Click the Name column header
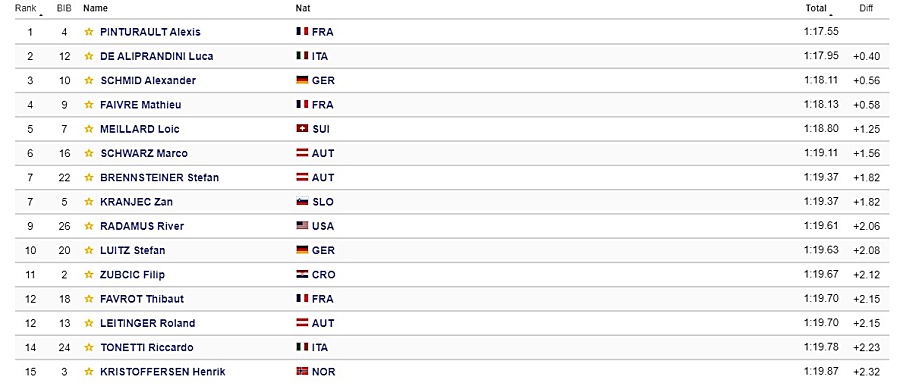This screenshot has width=900, height=383. coord(95,9)
